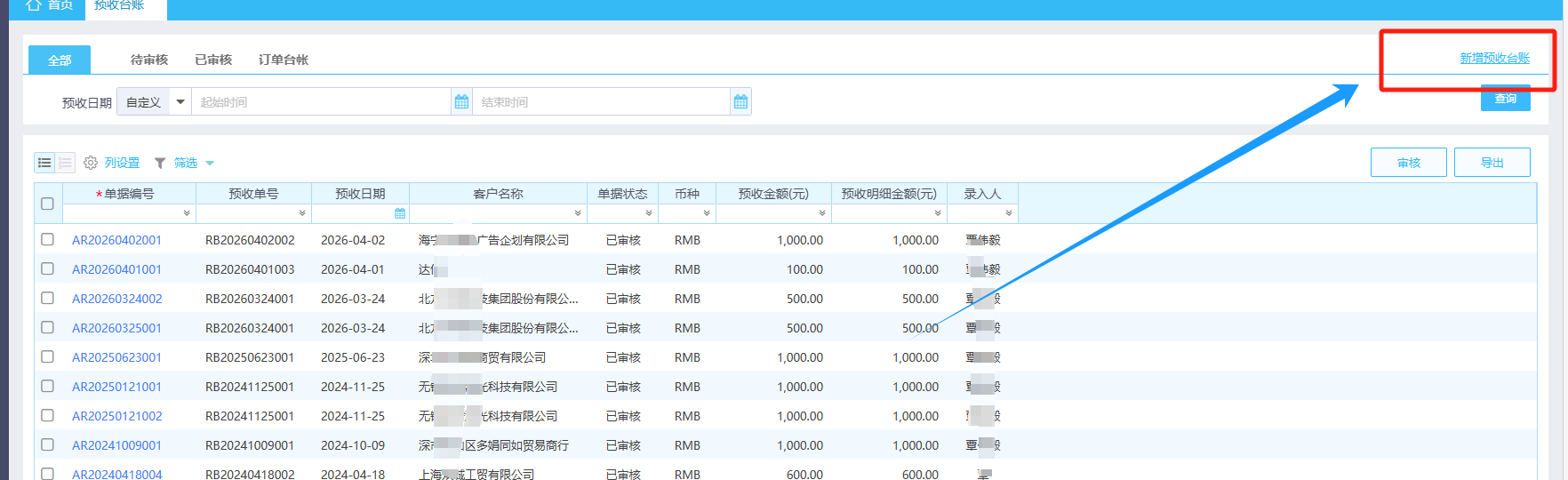Click the 查询 button
The width and height of the screenshot is (1568, 480).
pos(1506,98)
